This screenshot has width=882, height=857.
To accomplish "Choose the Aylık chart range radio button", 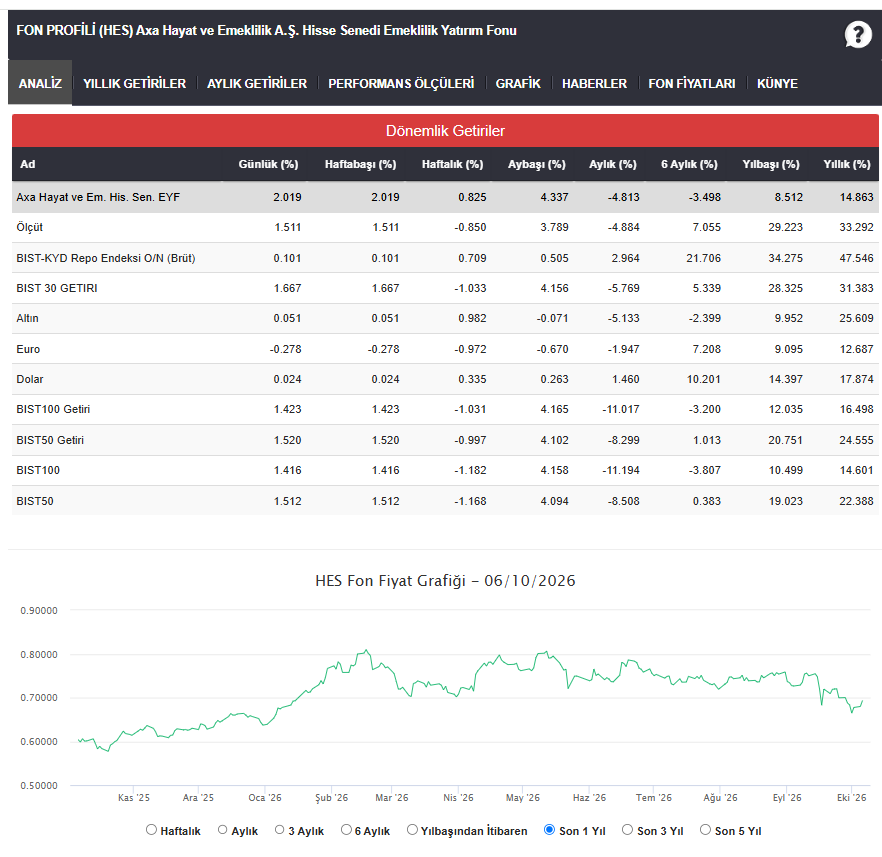I will (x=223, y=829).
